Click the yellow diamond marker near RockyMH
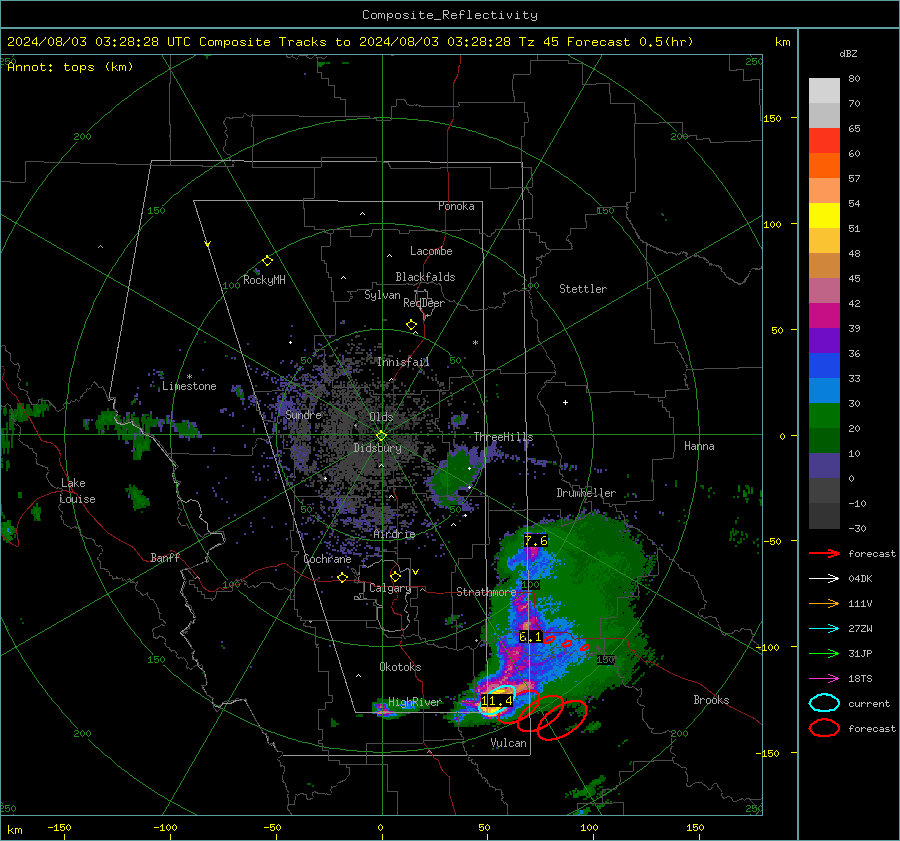900x841 pixels. tap(267, 261)
